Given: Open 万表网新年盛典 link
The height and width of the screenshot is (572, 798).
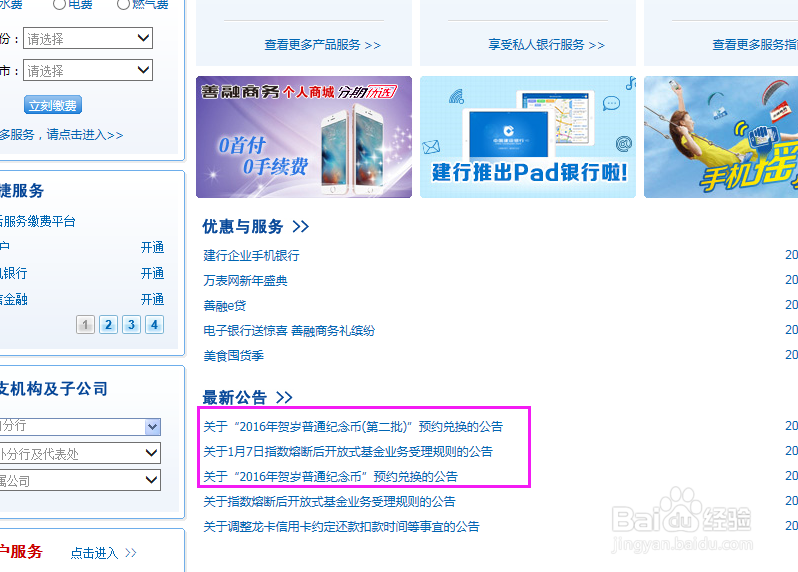Looking at the screenshot, I should coord(245,280).
